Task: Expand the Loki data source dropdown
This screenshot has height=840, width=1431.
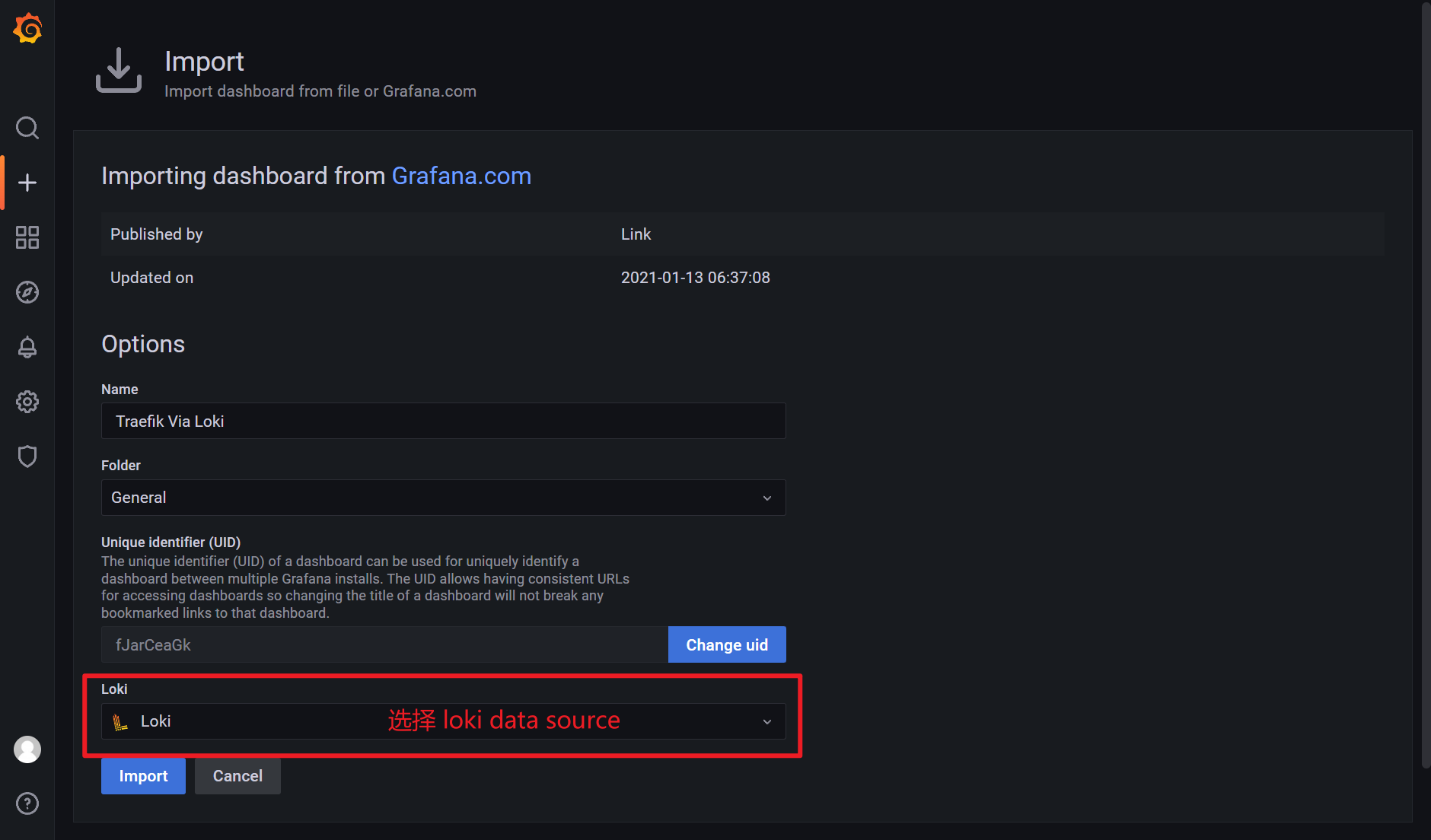Action: point(304,721)
